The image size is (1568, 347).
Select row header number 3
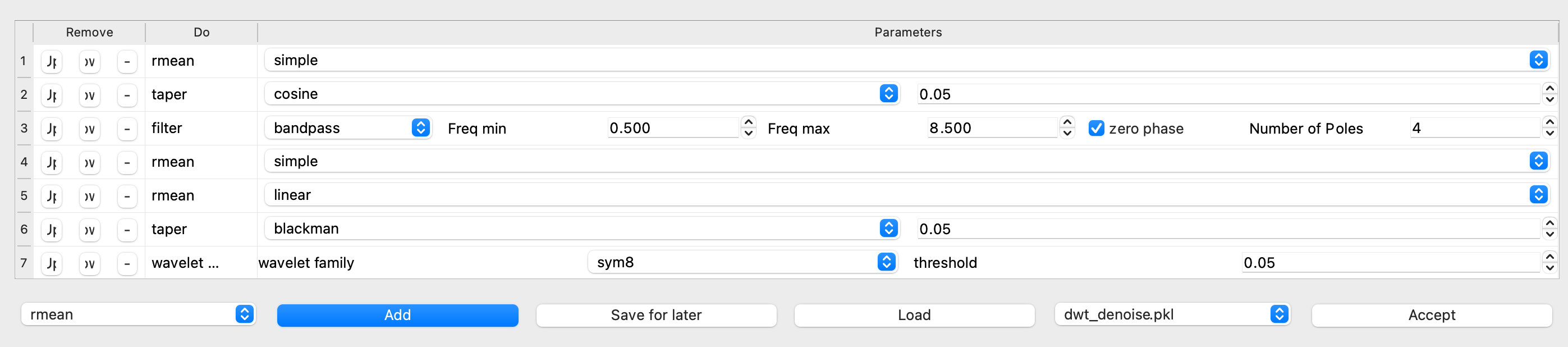point(24,129)
